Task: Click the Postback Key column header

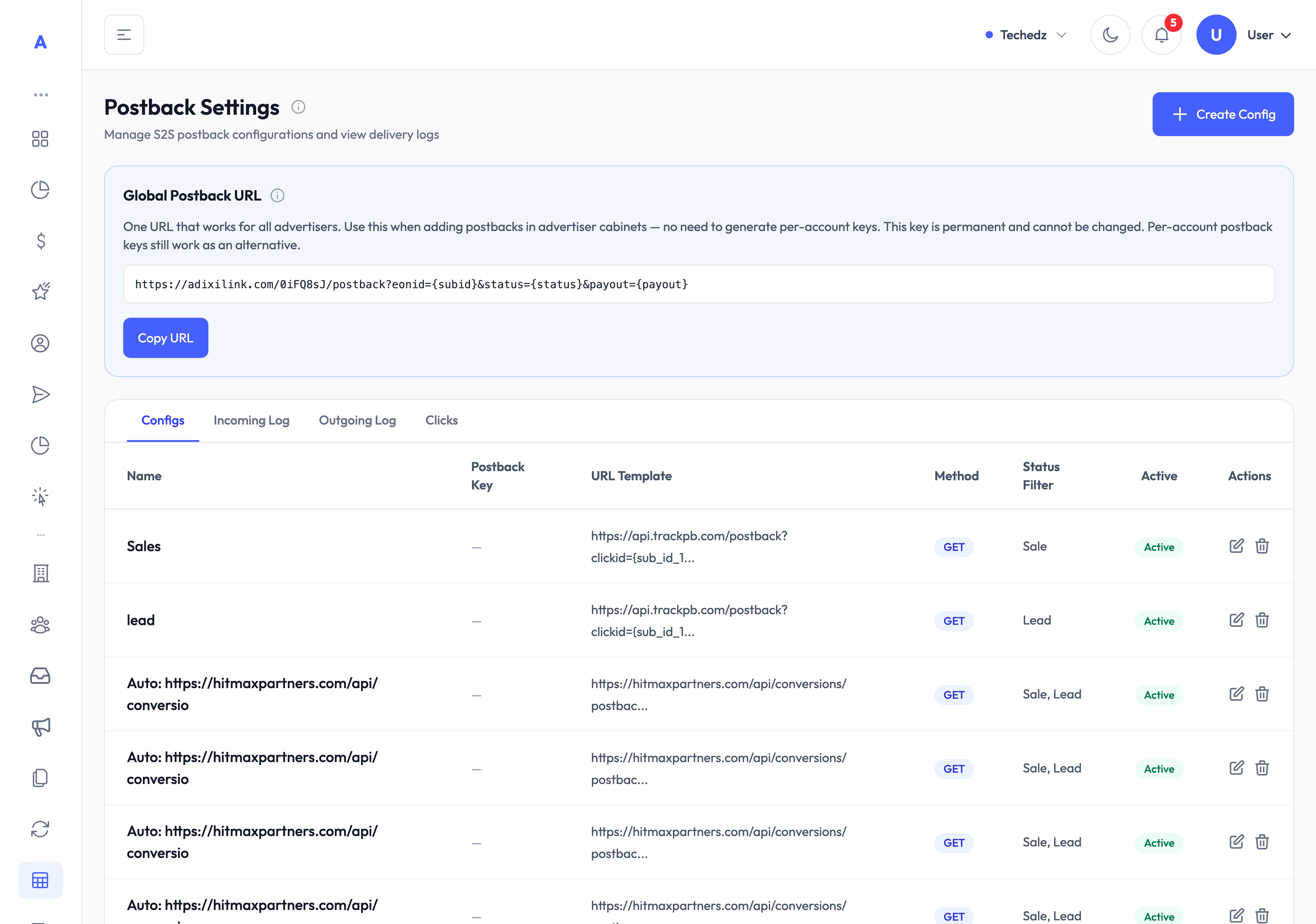Action: click(x=497, y=475)
